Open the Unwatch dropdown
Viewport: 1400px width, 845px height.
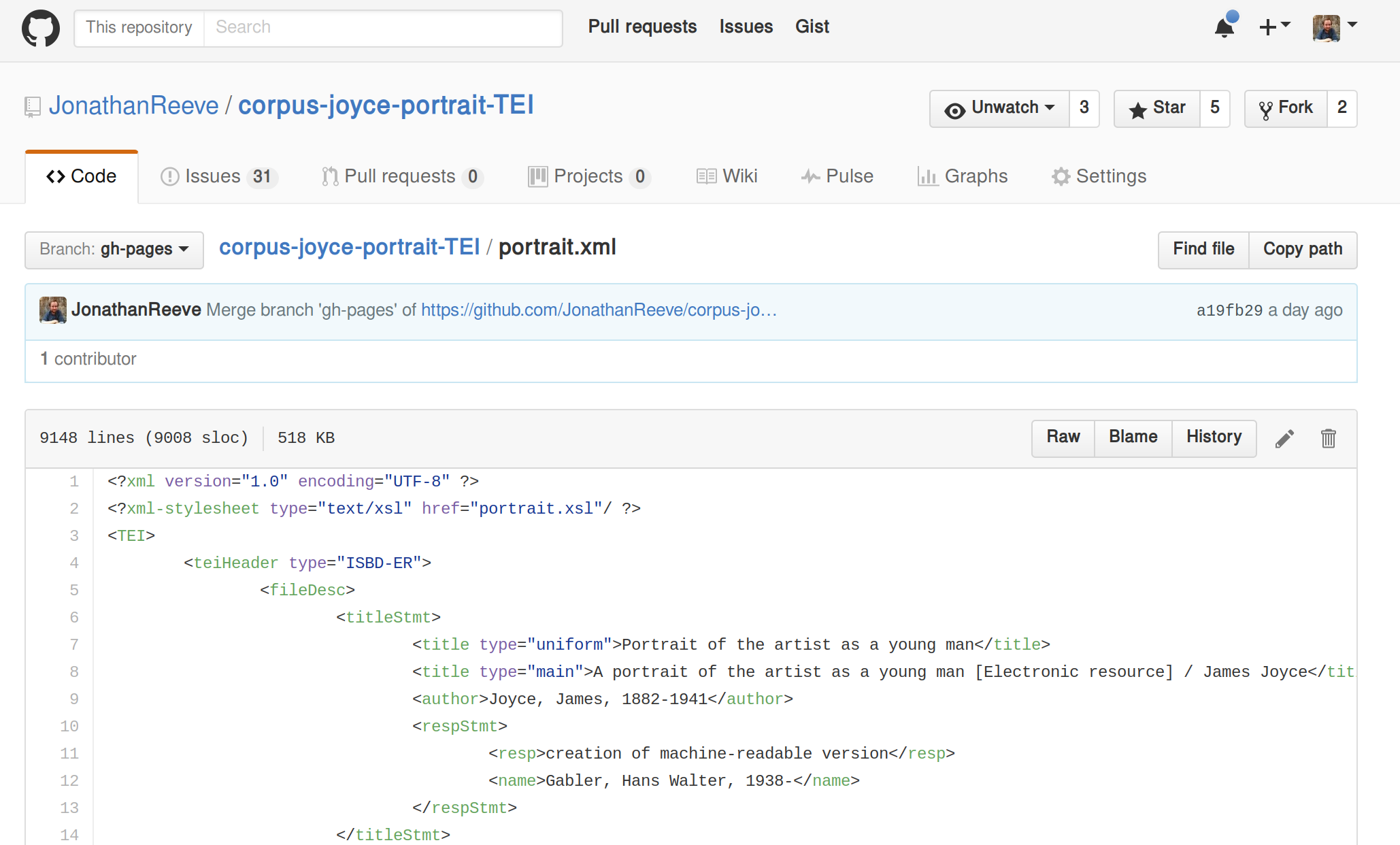pos(999,108)
